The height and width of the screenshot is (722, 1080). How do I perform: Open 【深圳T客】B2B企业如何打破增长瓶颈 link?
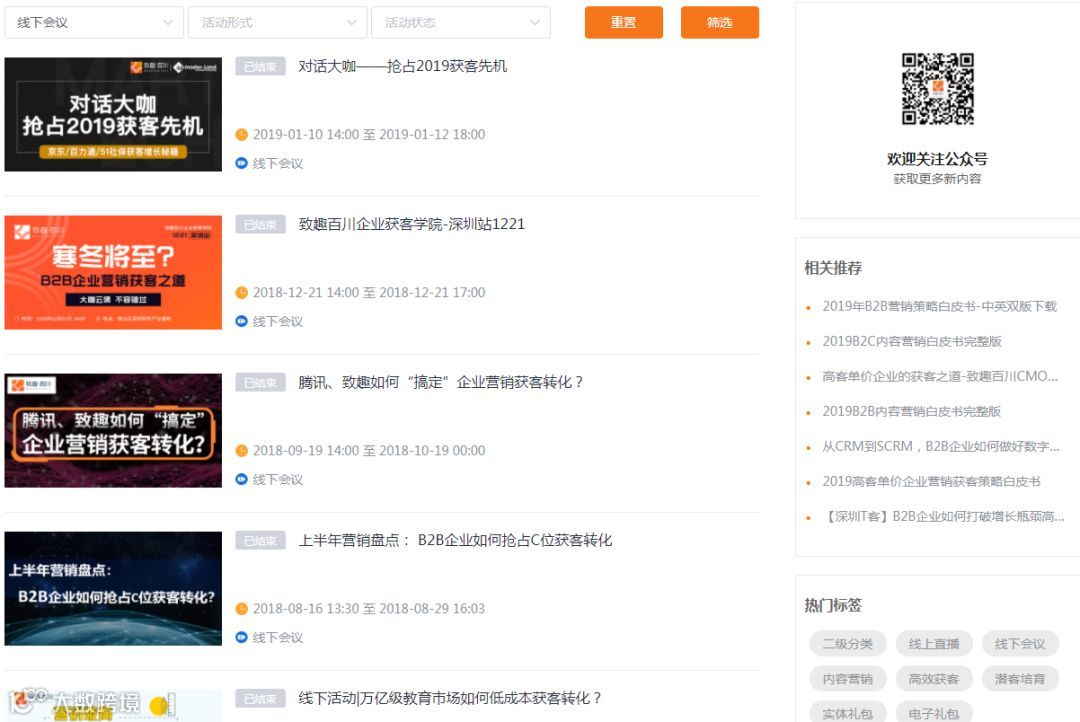(x=944, y=517)
